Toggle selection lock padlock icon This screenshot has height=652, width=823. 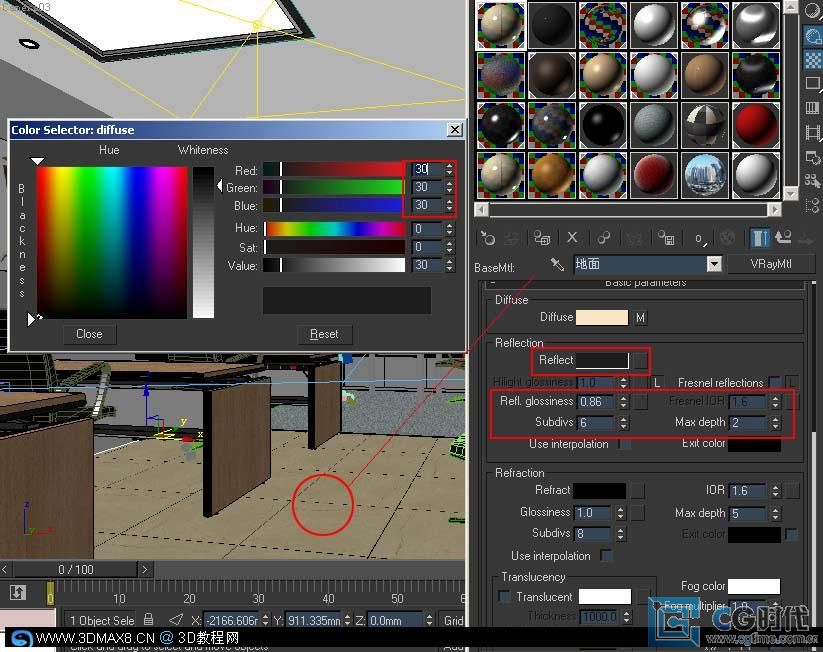149,619
